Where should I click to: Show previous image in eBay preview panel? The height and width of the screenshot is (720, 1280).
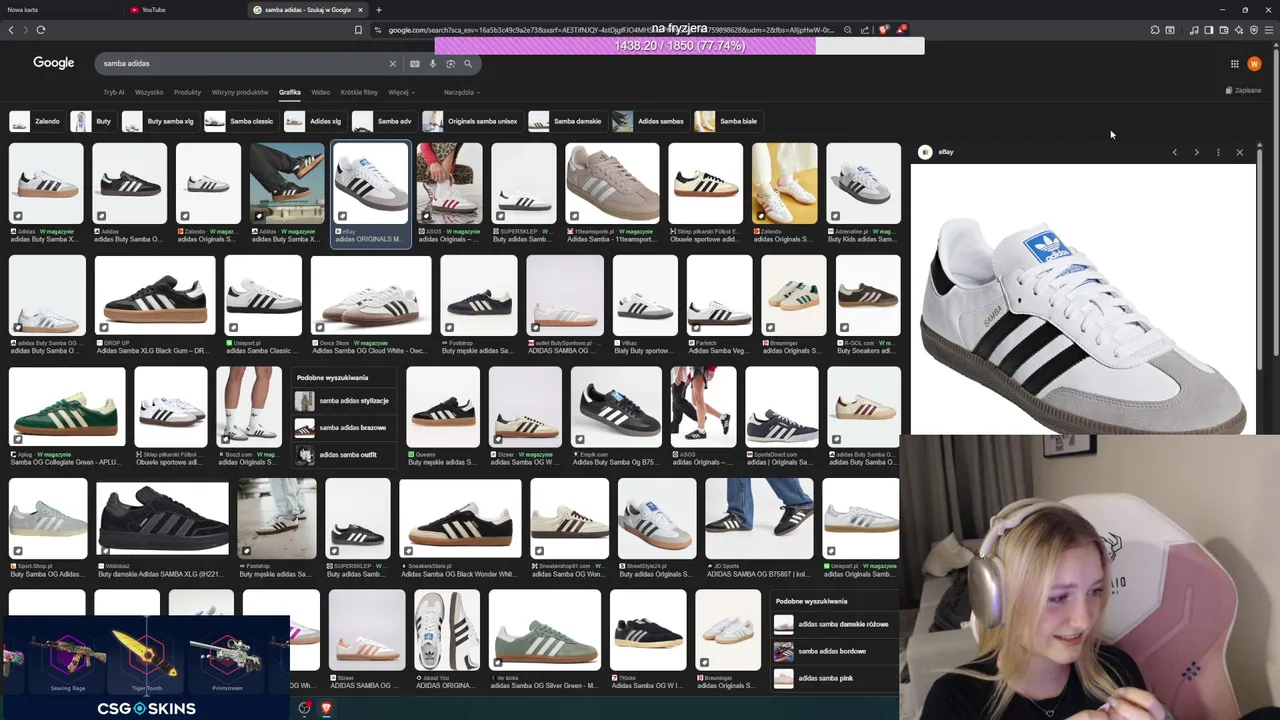click(1175, 152)
